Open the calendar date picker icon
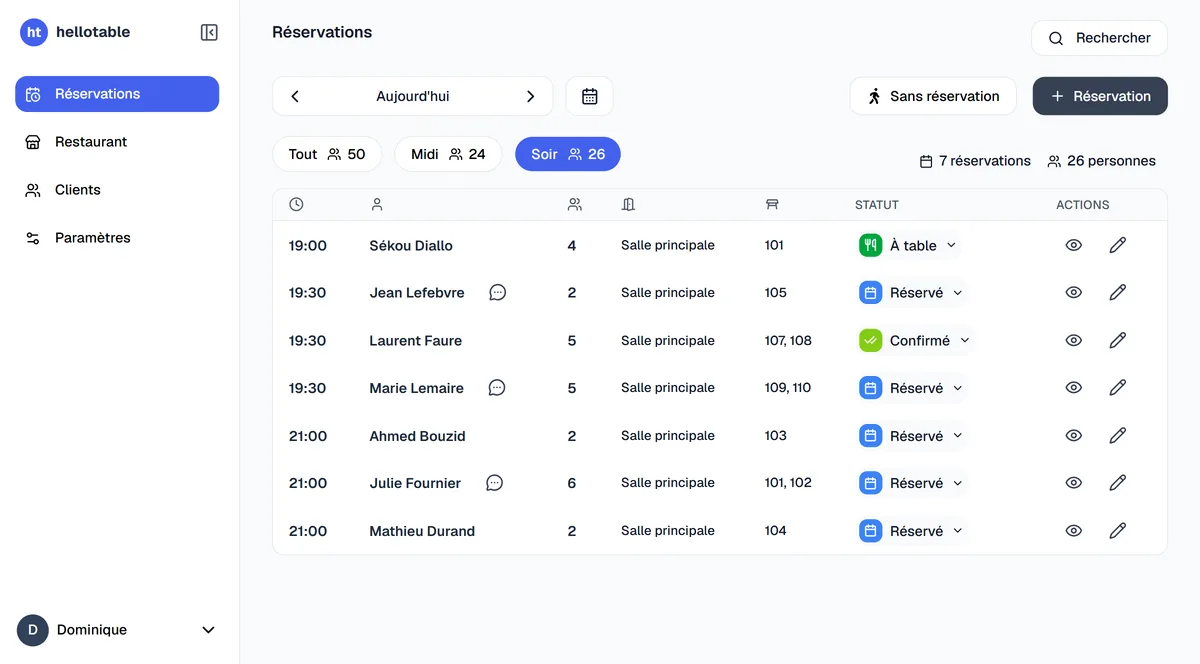The height and width of the screenshot is (664, 1200). (x=590, y=96)
